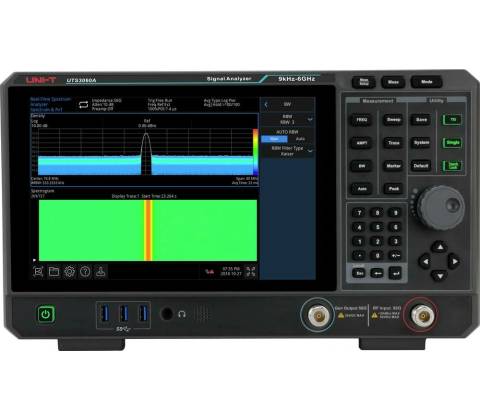Hit the number 5 key
The width and height of the screenshot is (480, 420).
tap(377, 227)
